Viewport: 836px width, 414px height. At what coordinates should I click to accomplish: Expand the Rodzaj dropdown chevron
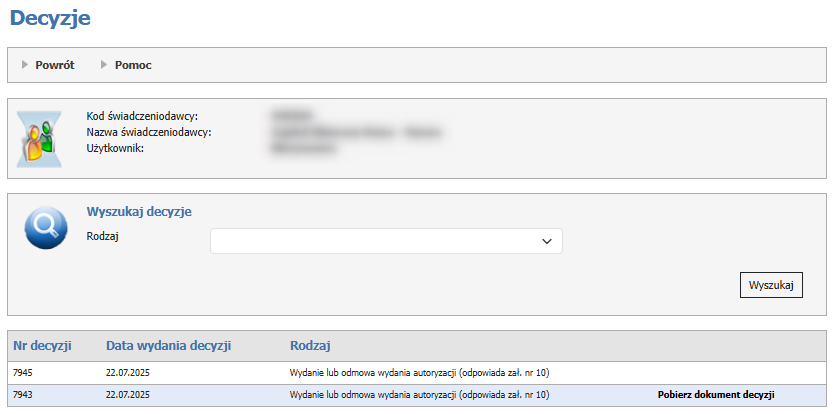point(546,241)
